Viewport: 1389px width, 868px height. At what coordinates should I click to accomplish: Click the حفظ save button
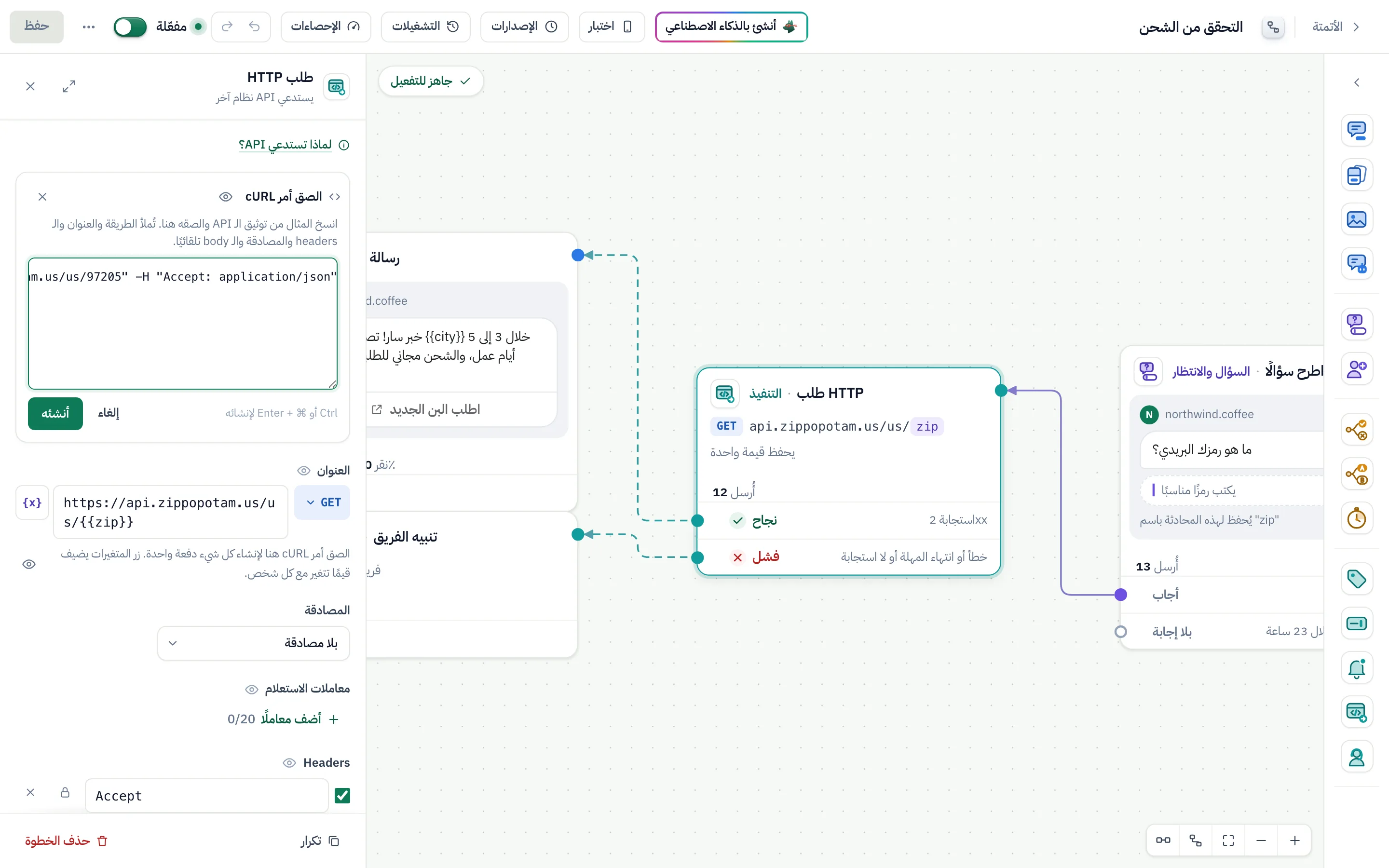[x=36, y=27]
